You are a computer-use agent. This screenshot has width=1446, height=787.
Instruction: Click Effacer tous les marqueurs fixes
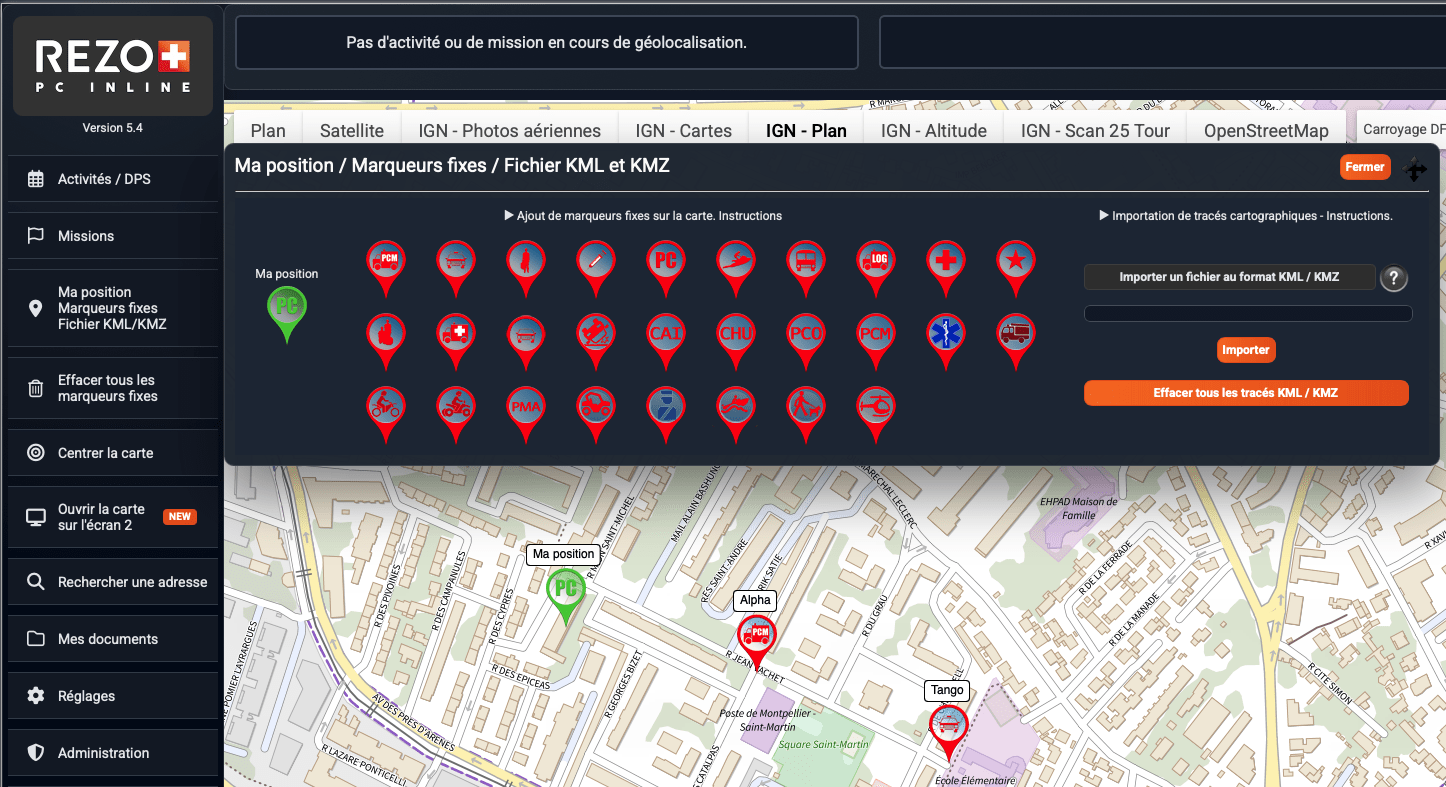point(113,388)
